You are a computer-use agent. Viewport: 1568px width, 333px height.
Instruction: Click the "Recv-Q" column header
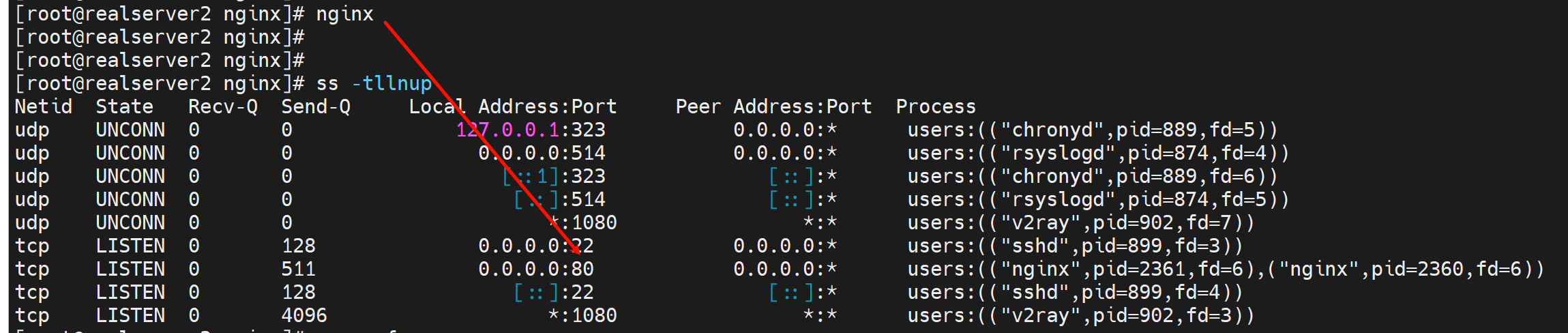223,107
